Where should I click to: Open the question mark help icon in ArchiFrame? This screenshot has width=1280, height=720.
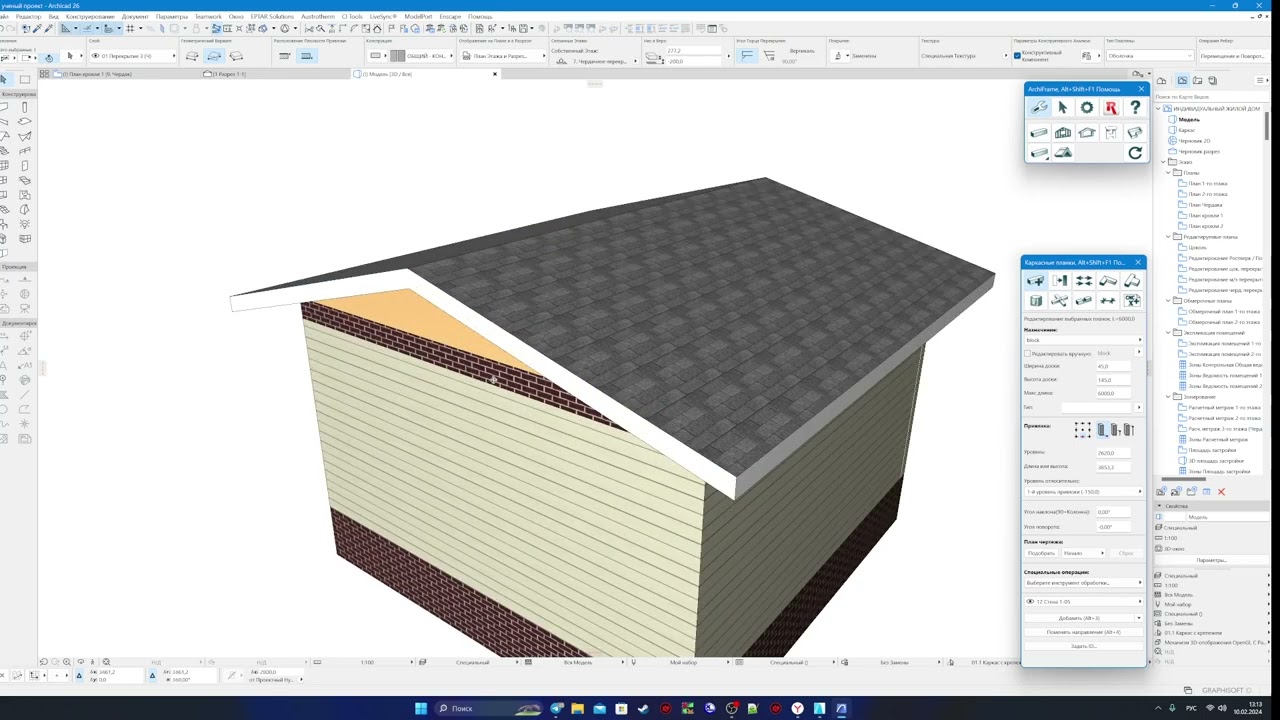[1135, 108]
